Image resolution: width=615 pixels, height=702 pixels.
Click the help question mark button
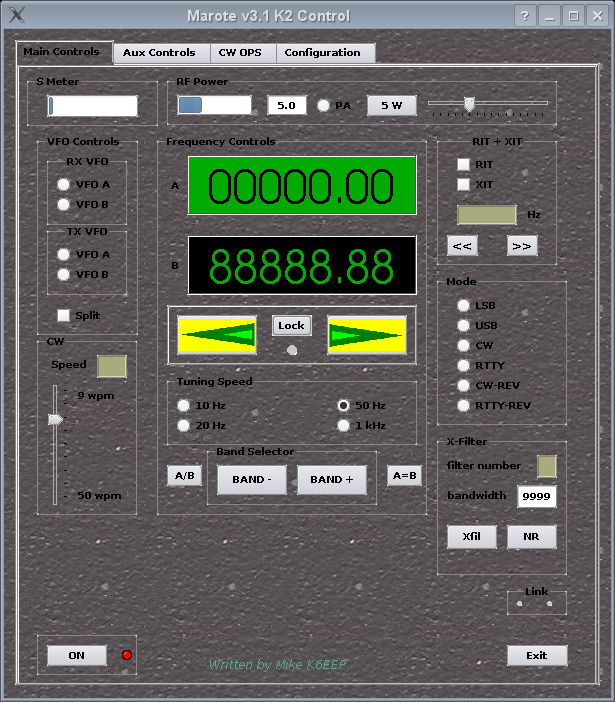coord(525,16)
